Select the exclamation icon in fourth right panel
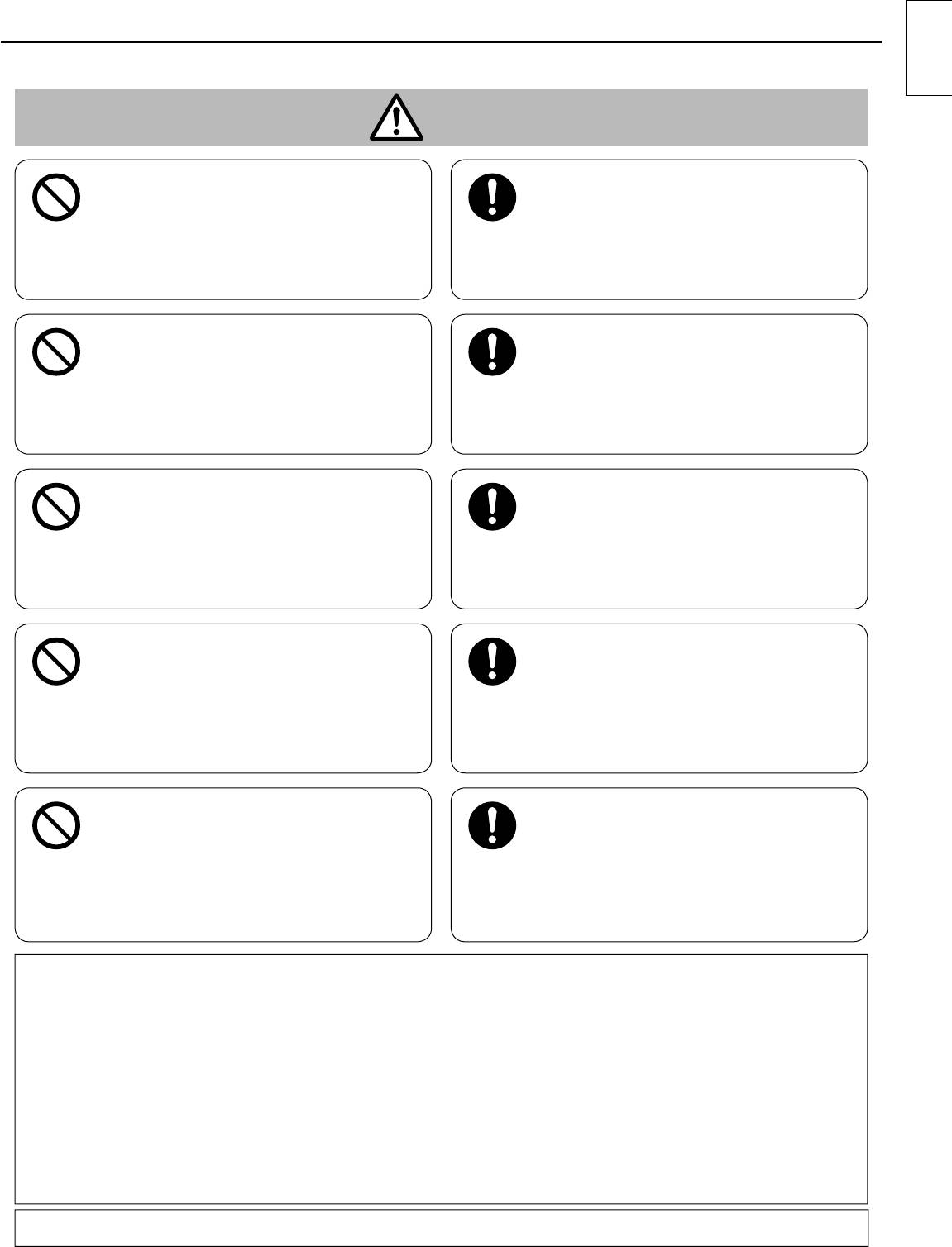 point(492,662)
